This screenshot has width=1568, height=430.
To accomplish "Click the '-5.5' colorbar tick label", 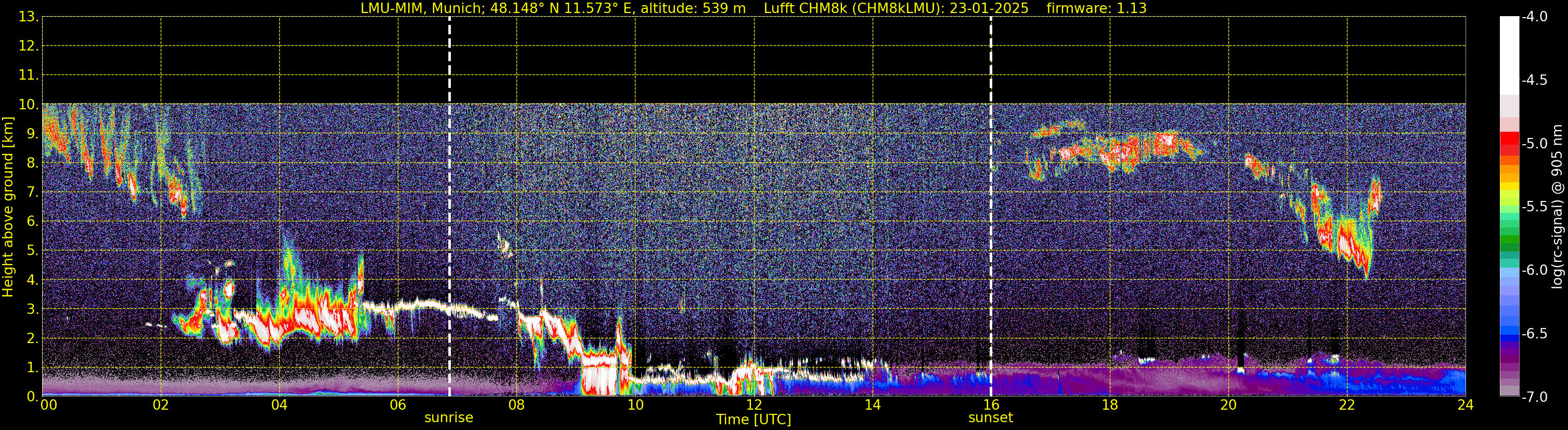I will pyautogui.click(x=1534, y=207).
